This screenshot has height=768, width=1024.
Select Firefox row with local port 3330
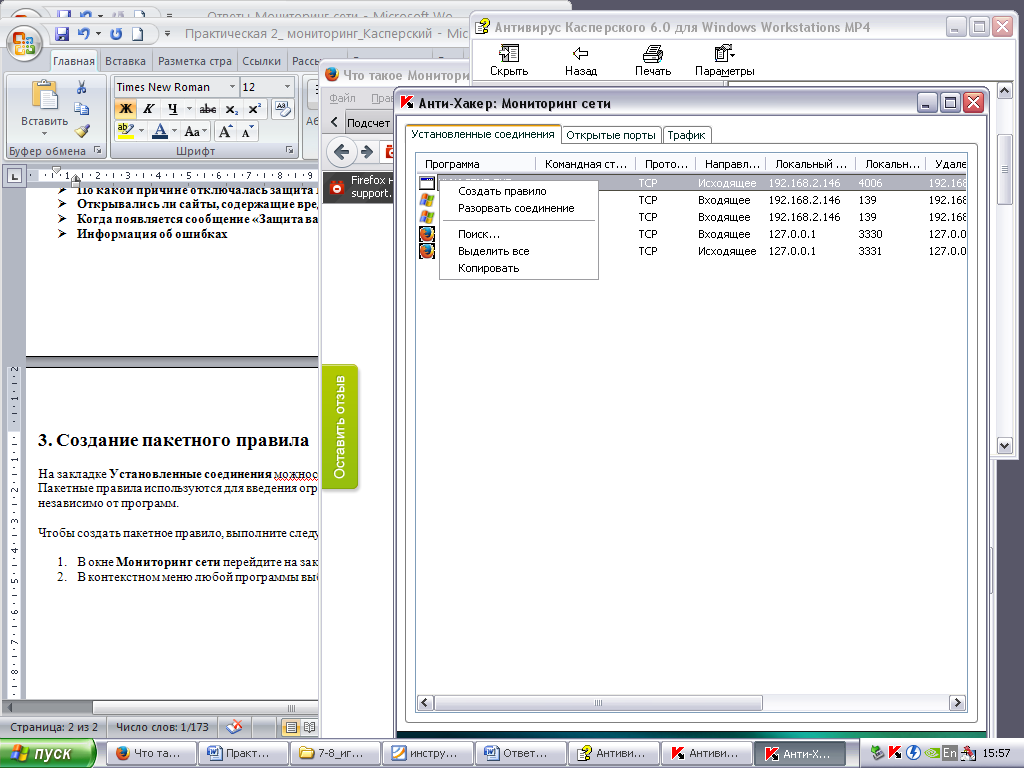click(x=691, y=234)
